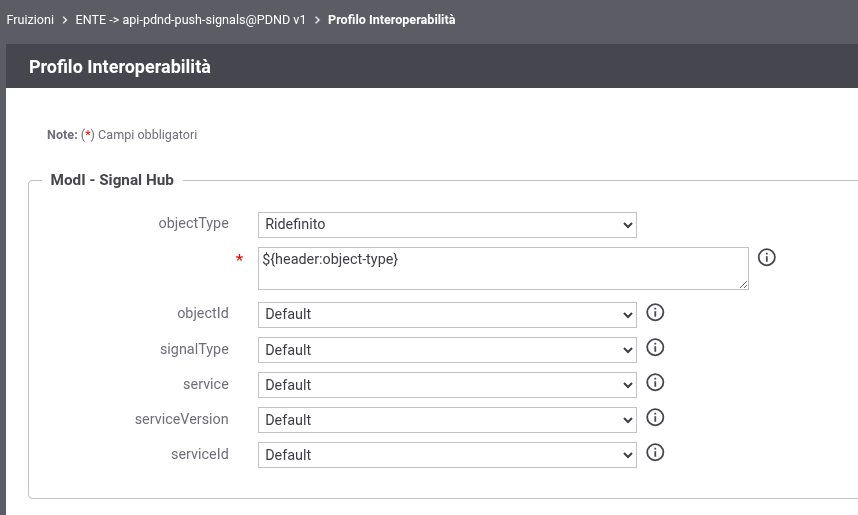Image resolution: width=858 pixels, height=515 pixels.
Task: Click chevron before Profilo Interoperabilità breadcrumb
Action: 317,20
